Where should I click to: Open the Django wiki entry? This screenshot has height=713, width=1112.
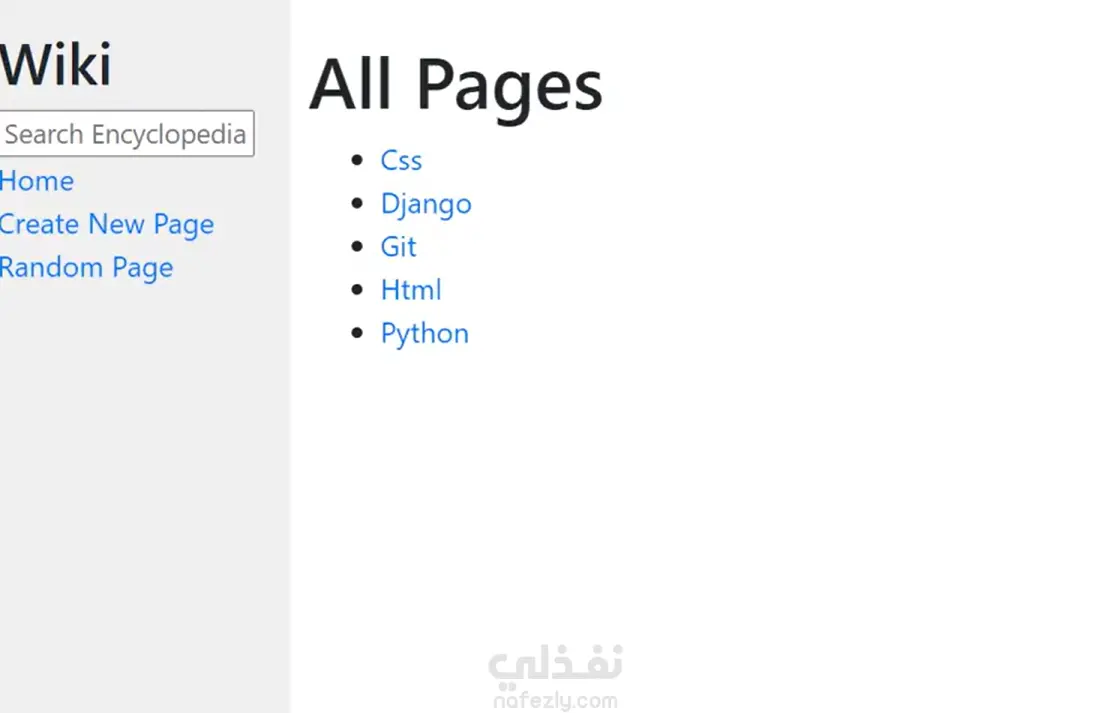pos(426,204)
